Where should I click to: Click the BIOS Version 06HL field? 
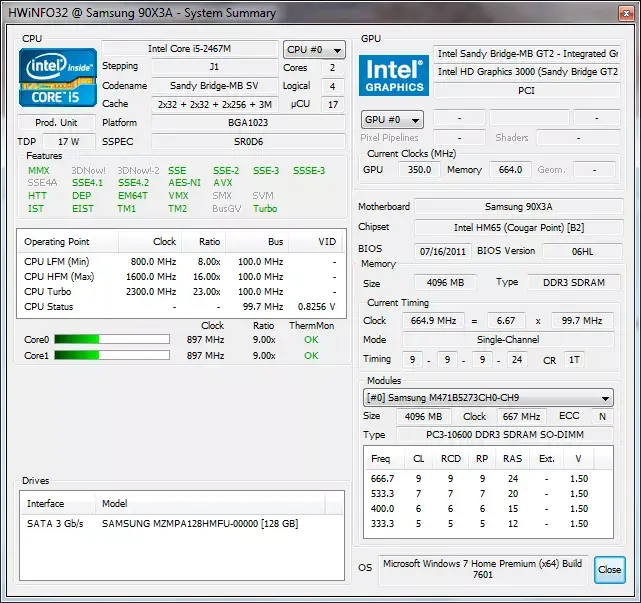(x=582, y=251)
